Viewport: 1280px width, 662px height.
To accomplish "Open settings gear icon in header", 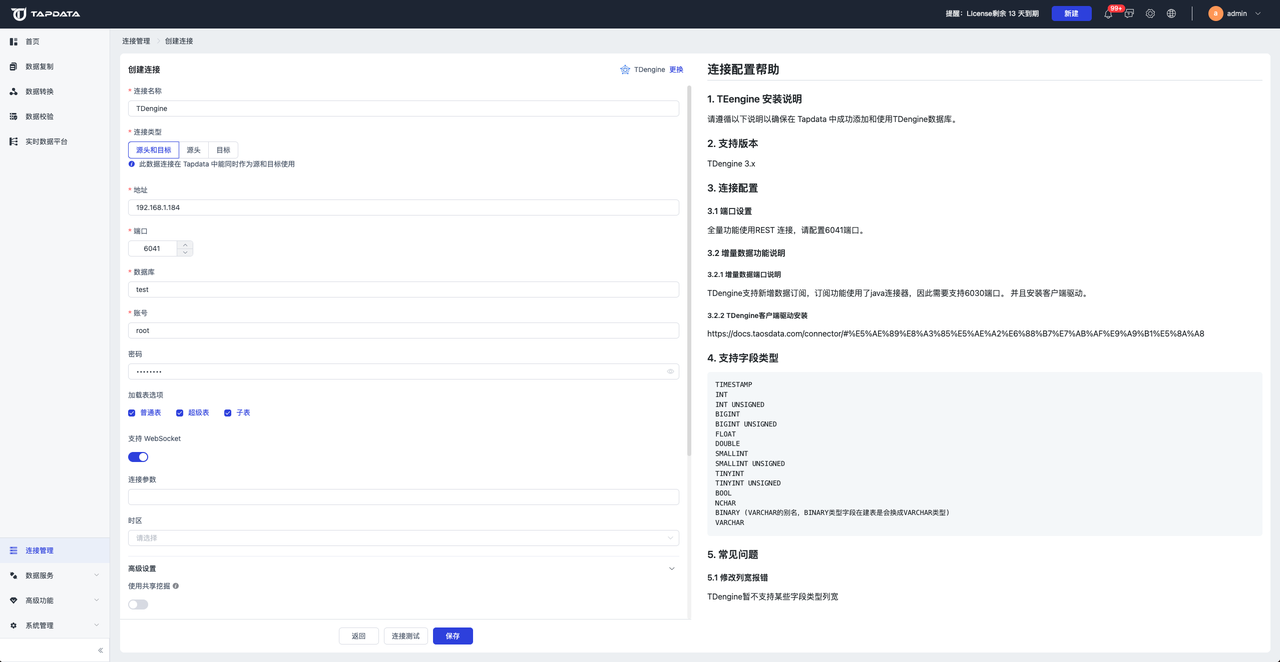I will (1150, 14).
